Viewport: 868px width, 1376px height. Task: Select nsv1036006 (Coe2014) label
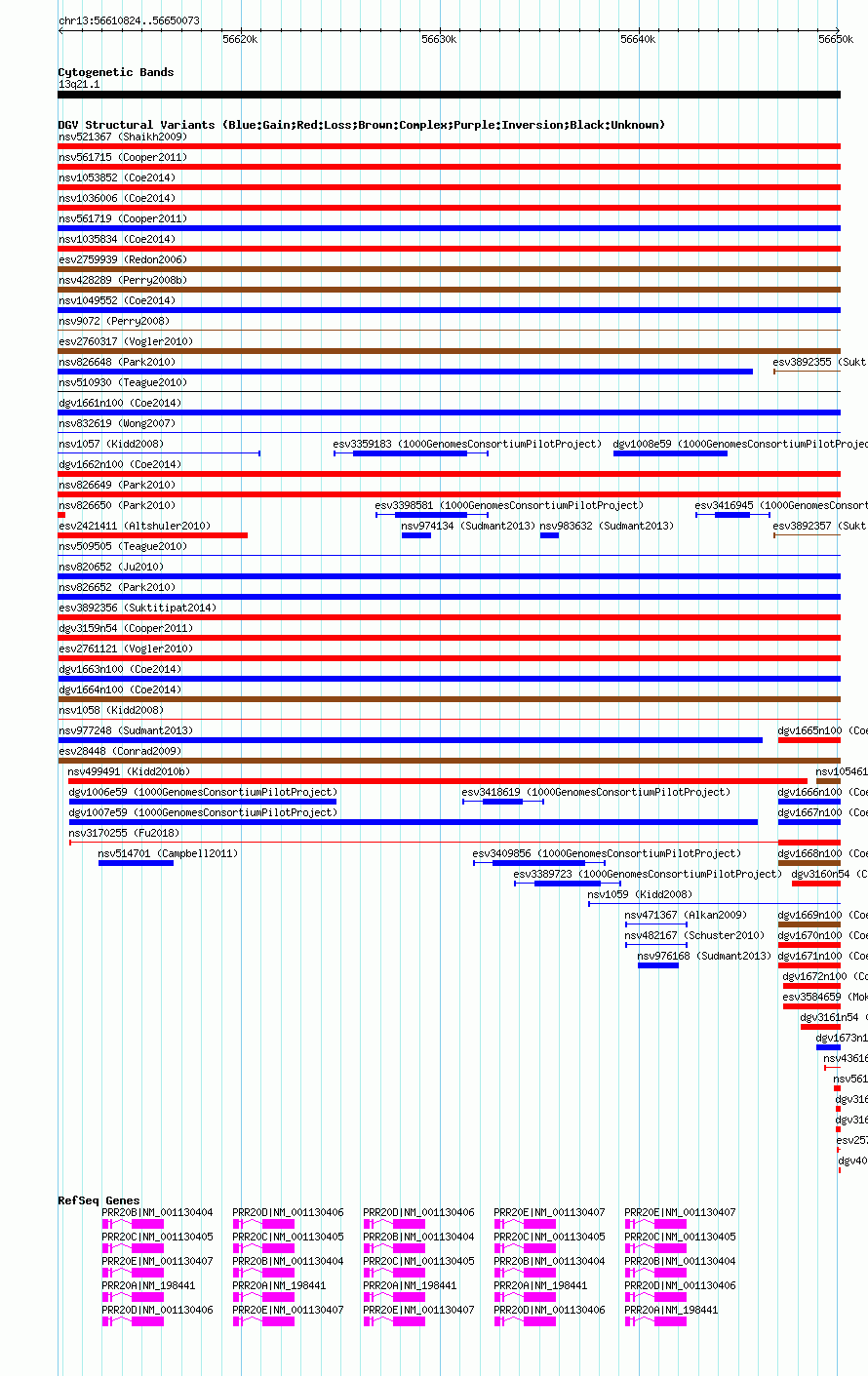coord(117,198)
